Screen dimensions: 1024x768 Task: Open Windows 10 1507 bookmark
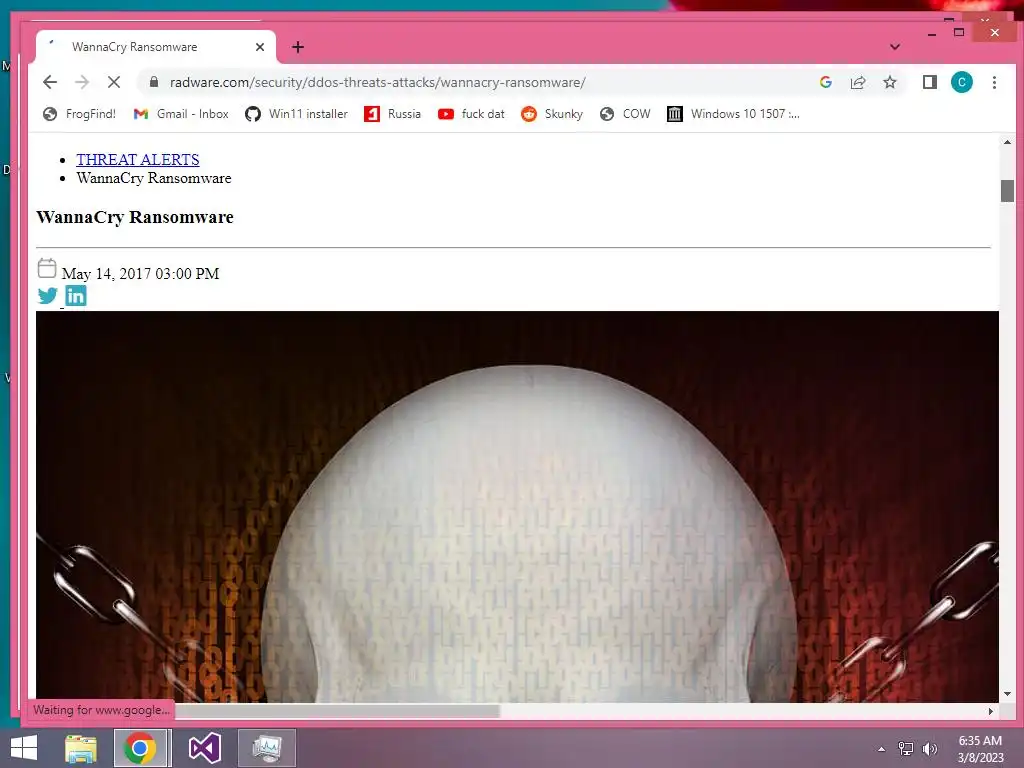[x=733, y=114]
